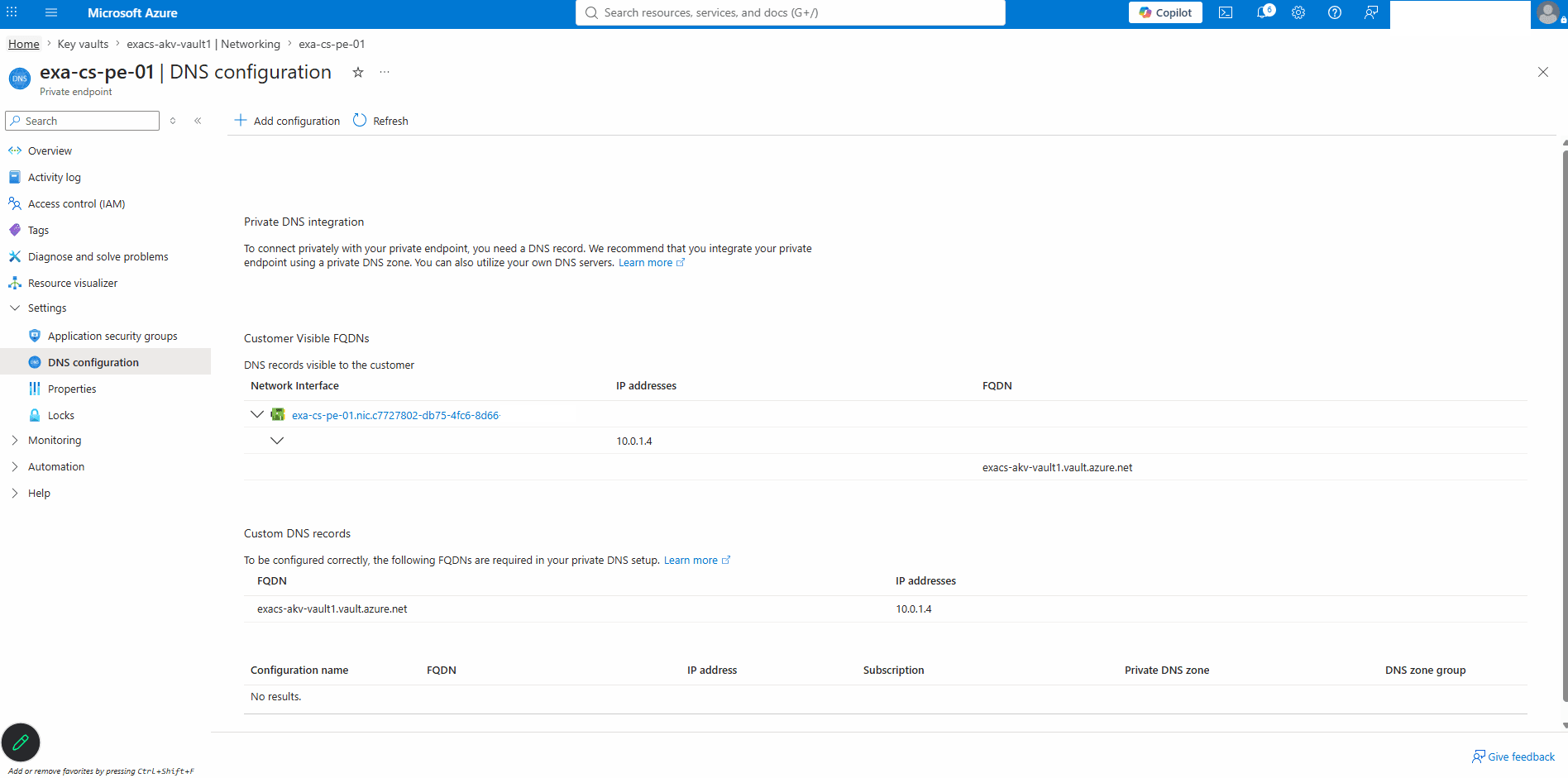
Task: Open Properties under Settings
Action: point(72,389)
